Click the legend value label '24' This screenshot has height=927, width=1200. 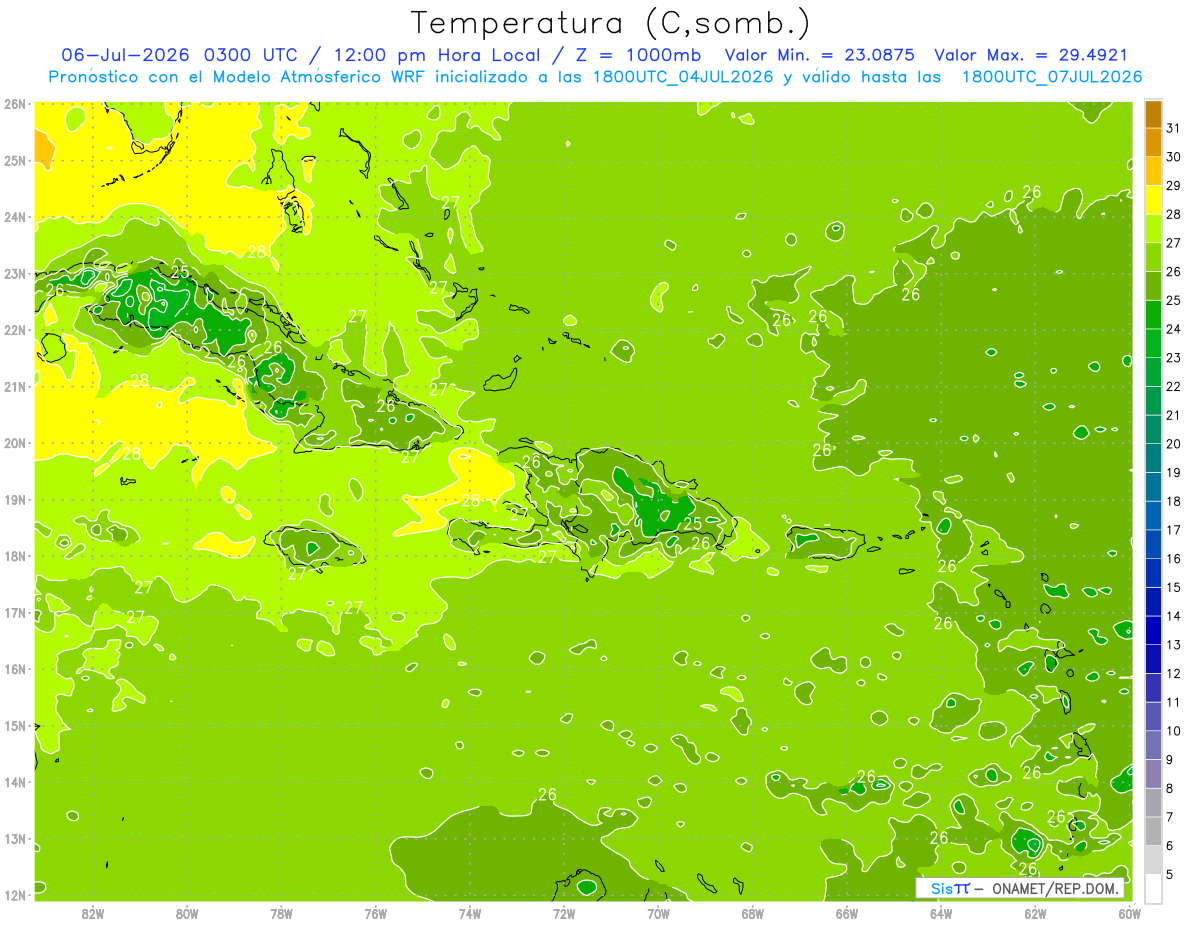pos(1173,329)
